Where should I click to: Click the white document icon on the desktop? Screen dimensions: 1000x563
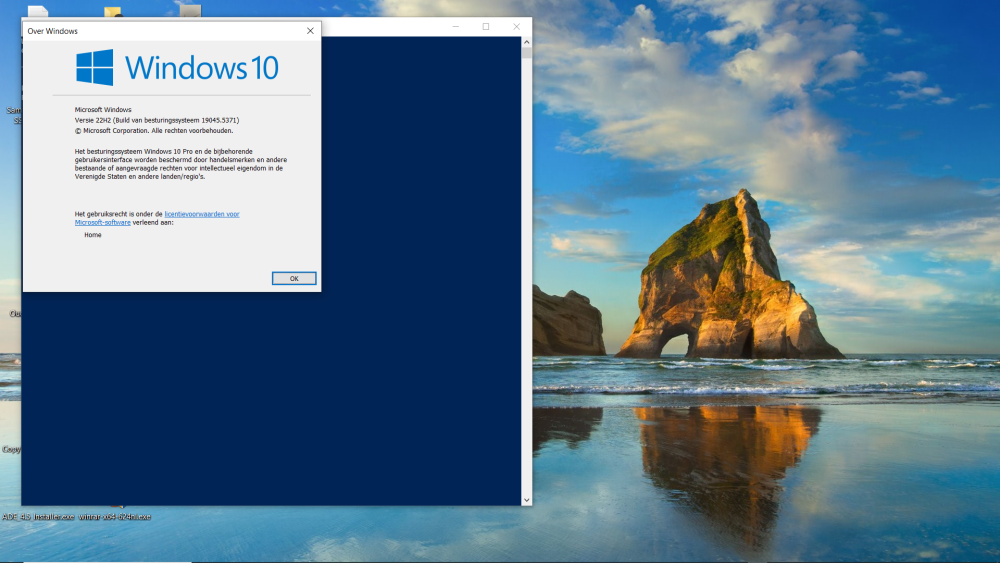(37, 12)
